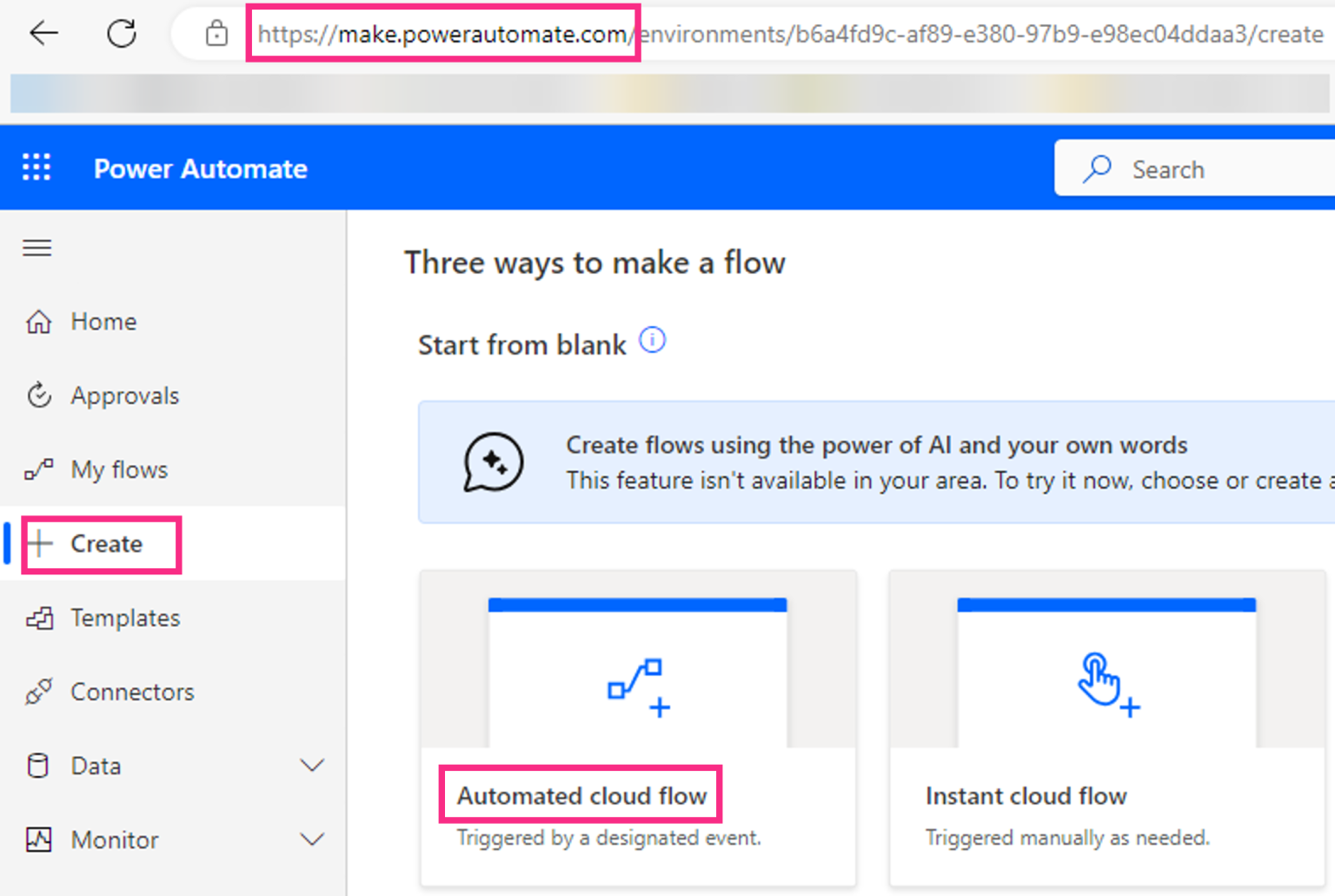The width and height of the screenshot is (1335, 896).
Task: Click the AI chat bubble icon
Action: point(494,462)
